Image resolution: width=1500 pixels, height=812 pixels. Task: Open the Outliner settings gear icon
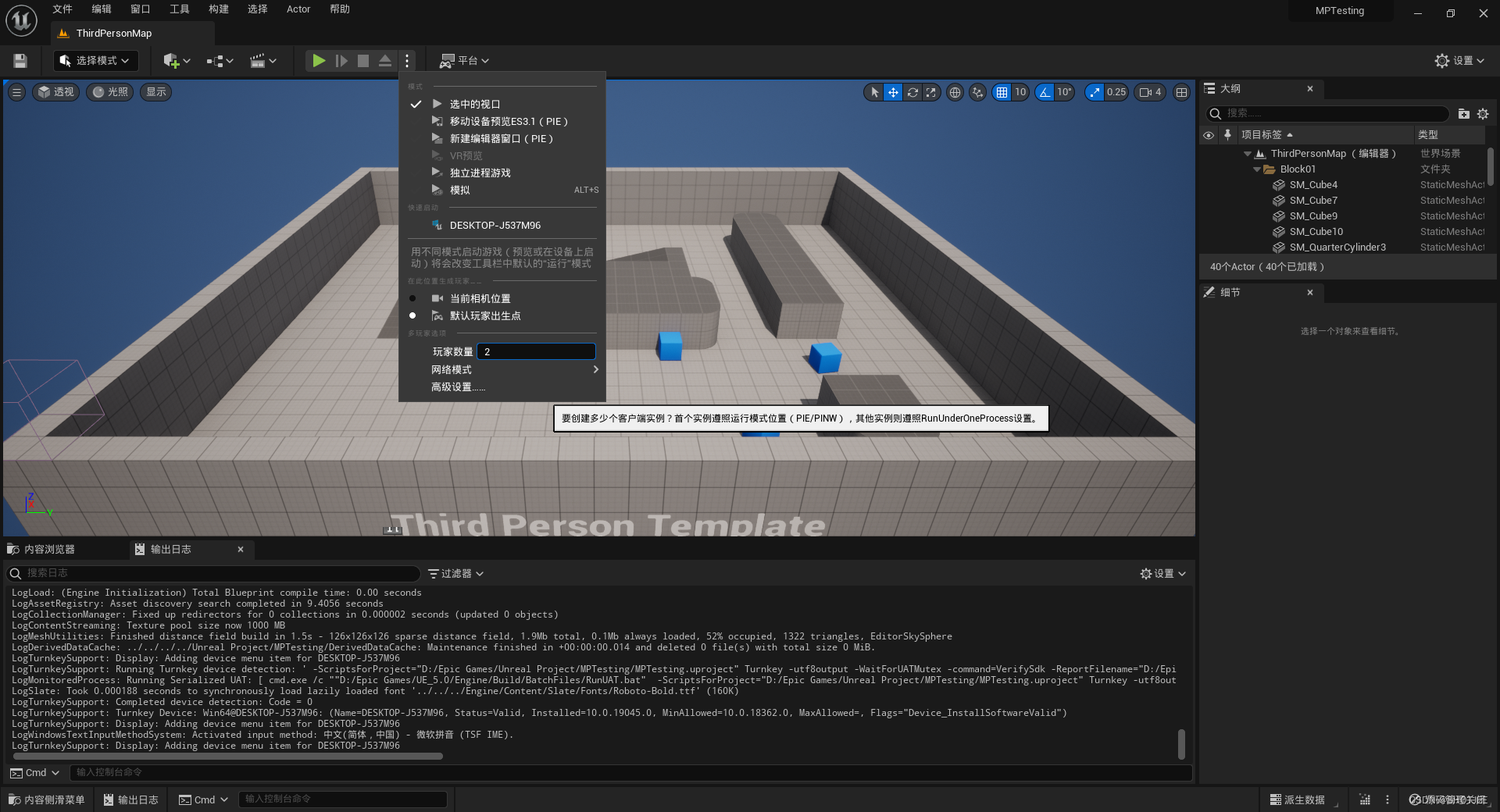pos(1483,113)
